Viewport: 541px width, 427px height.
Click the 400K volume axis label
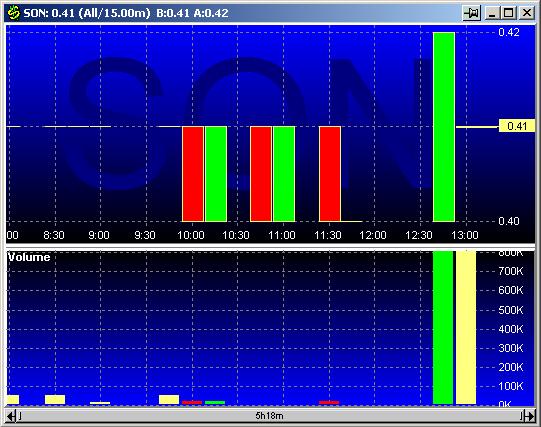click(511, 329)
